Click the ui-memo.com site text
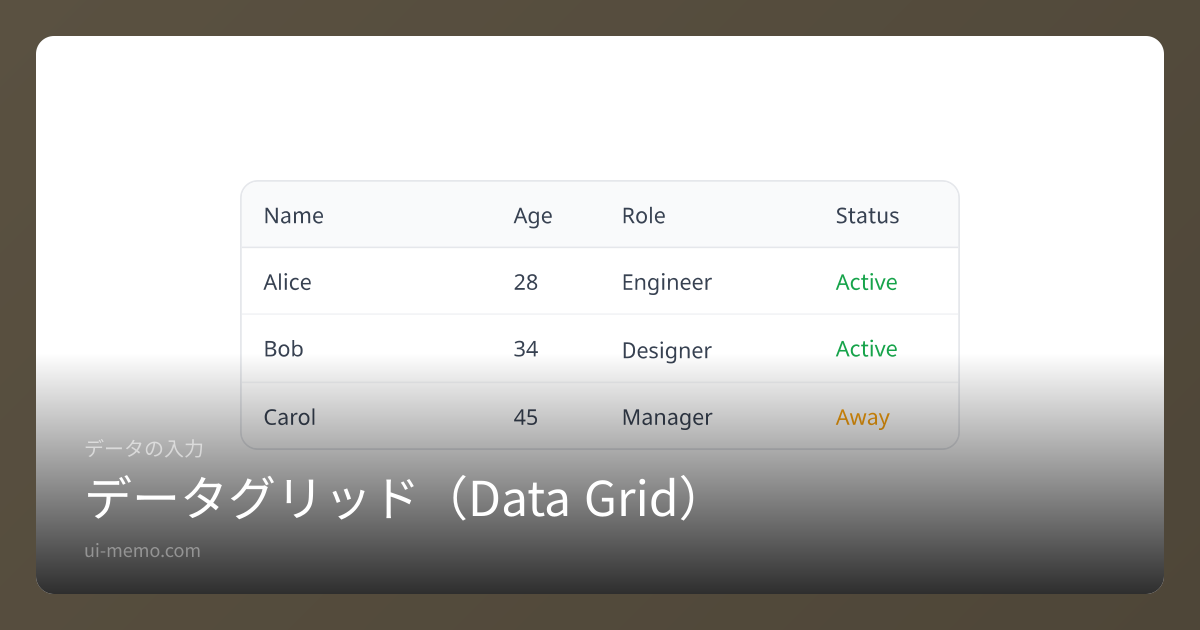The image size is (1200, 630). point(143,551)
